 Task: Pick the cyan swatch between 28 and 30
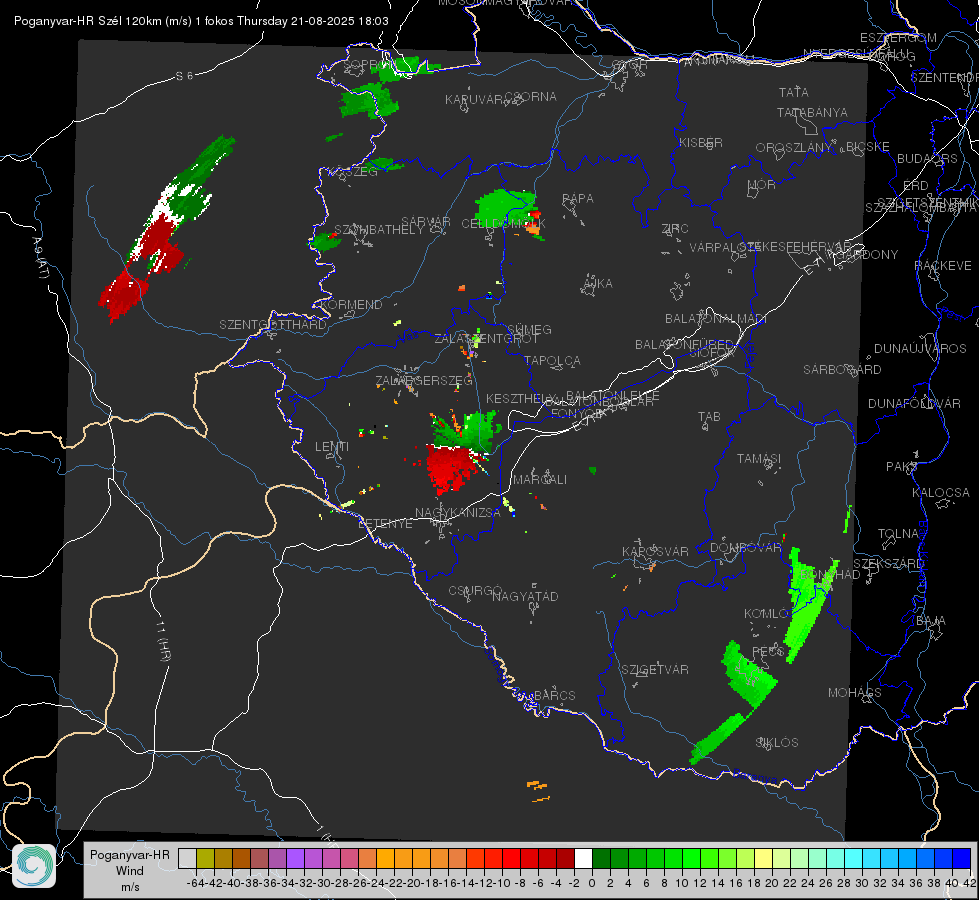[x=853, y=858]
